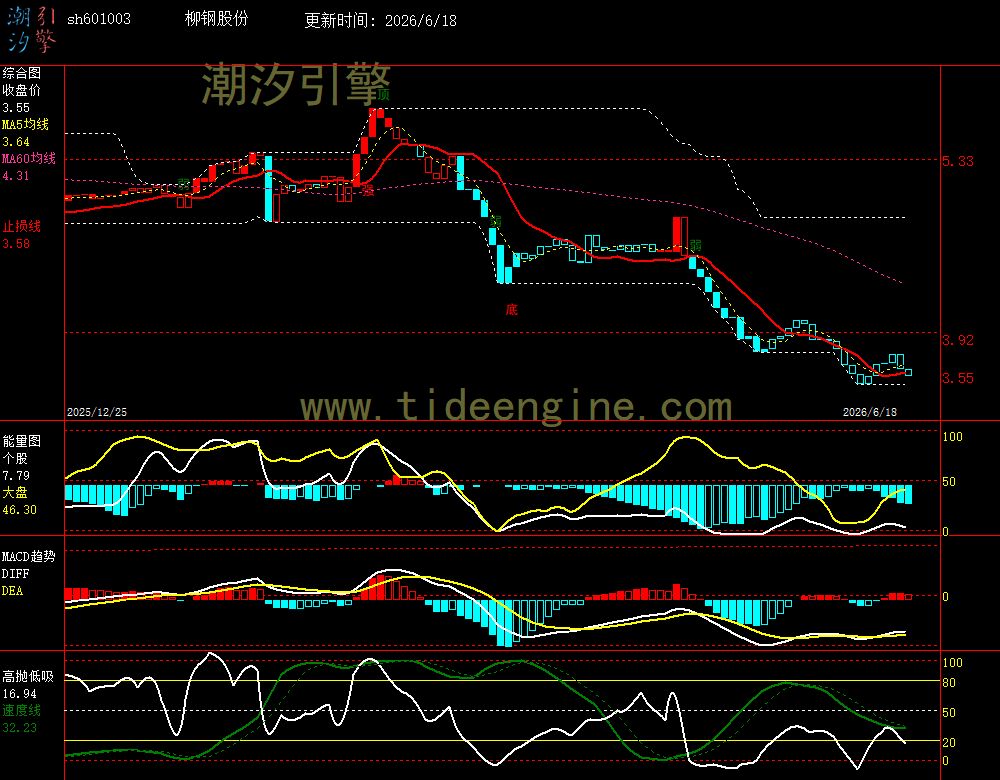1000x780 pixels.
Task: Select the 大盘 value 46.30
Action: (20, 510)
